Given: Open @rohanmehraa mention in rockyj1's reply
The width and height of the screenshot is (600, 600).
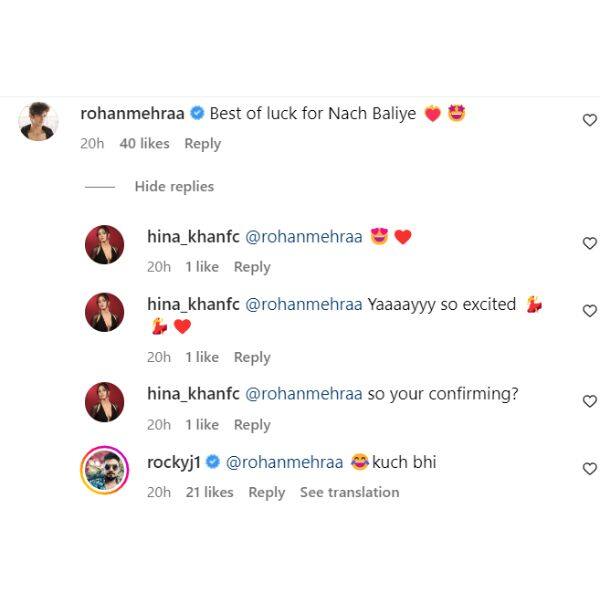Looking at the screenshot, I should 285,462.
